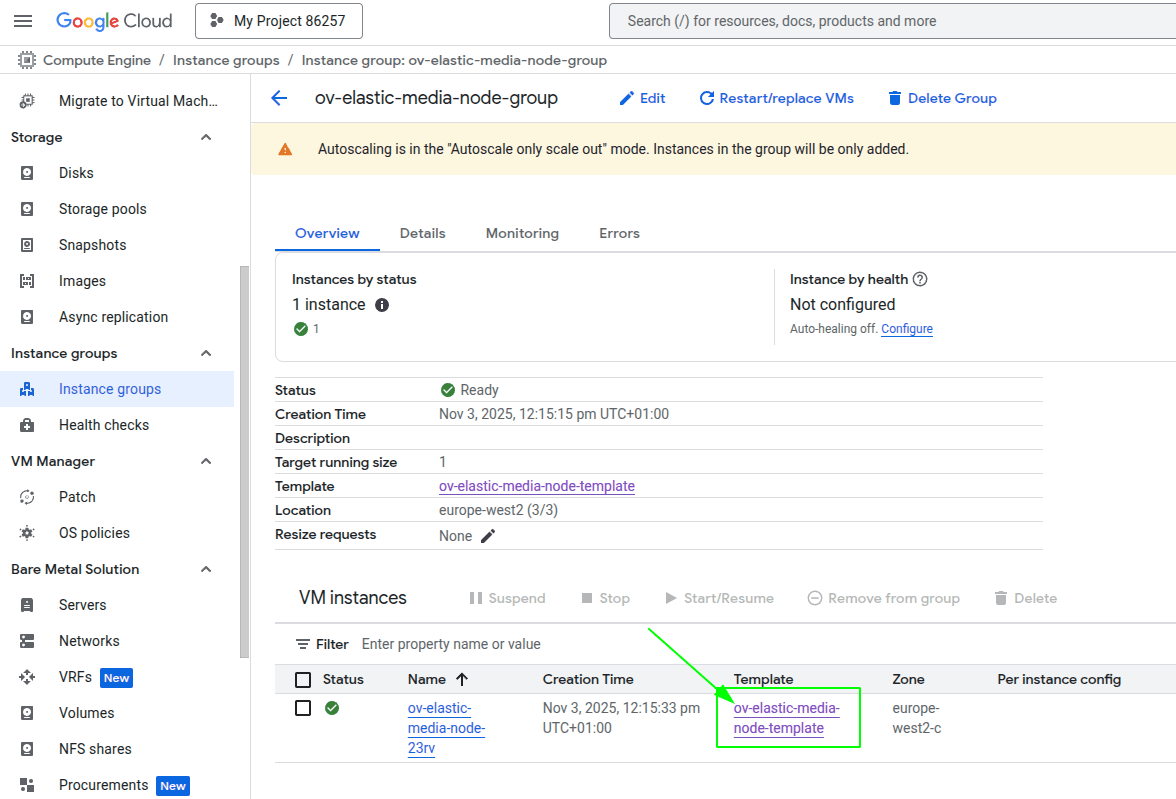Viewport: 1176px width, 799px height.
Task: Switch to the Details tab
Action: click(x=422, y=233)
